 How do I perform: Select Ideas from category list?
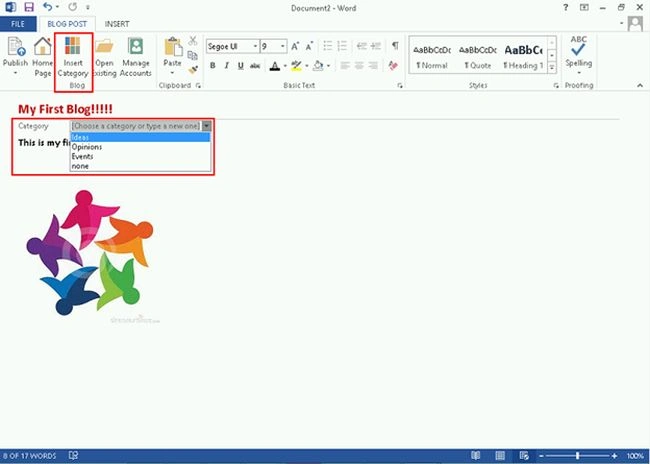coord(141,137)
